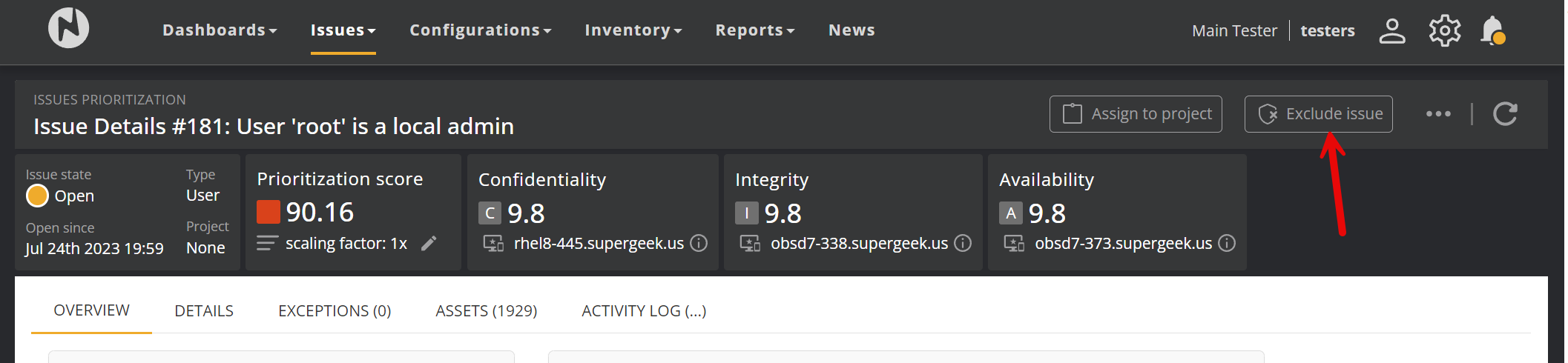The height and width of the screenshot is (363, 1568).
Task: Click the red prioritization score swatch
Action: [x=268, y=213]
